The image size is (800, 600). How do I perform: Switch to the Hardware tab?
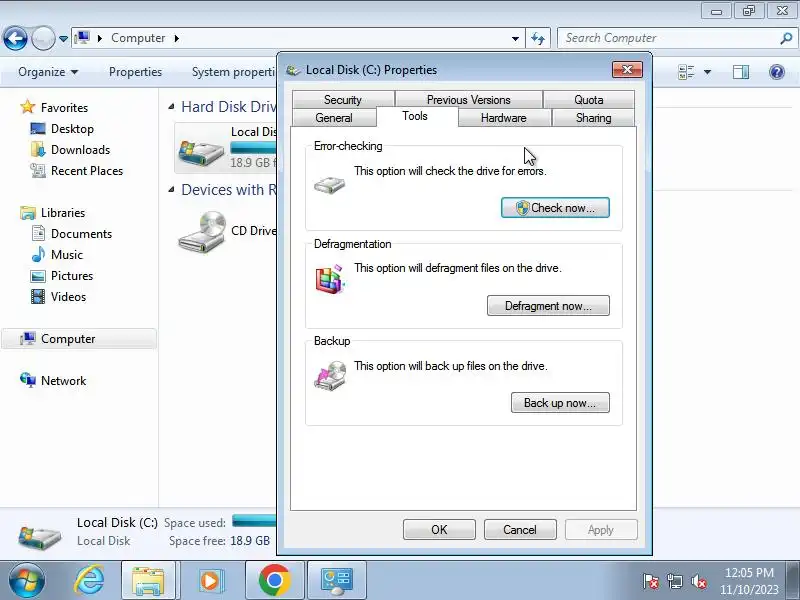pos(504,118)
